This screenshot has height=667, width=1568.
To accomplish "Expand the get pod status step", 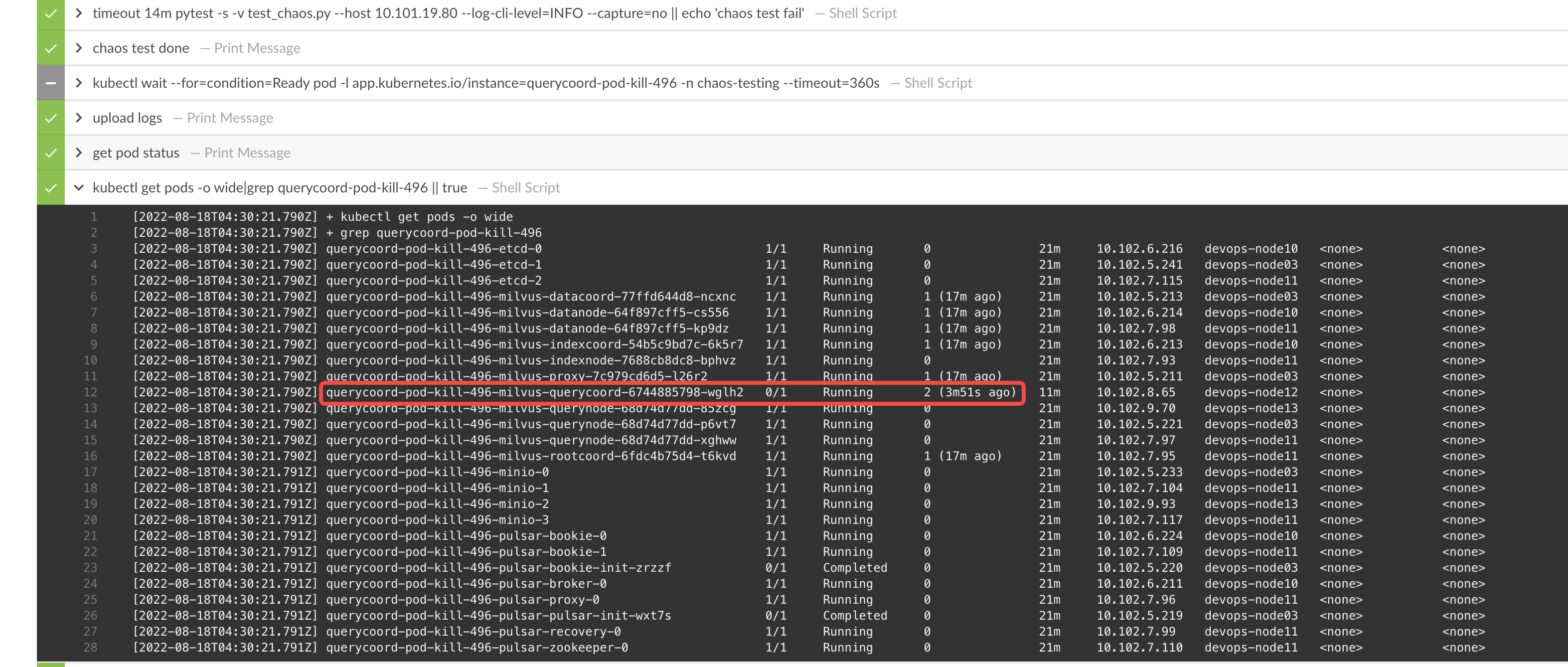I will [x=79, y=153].
